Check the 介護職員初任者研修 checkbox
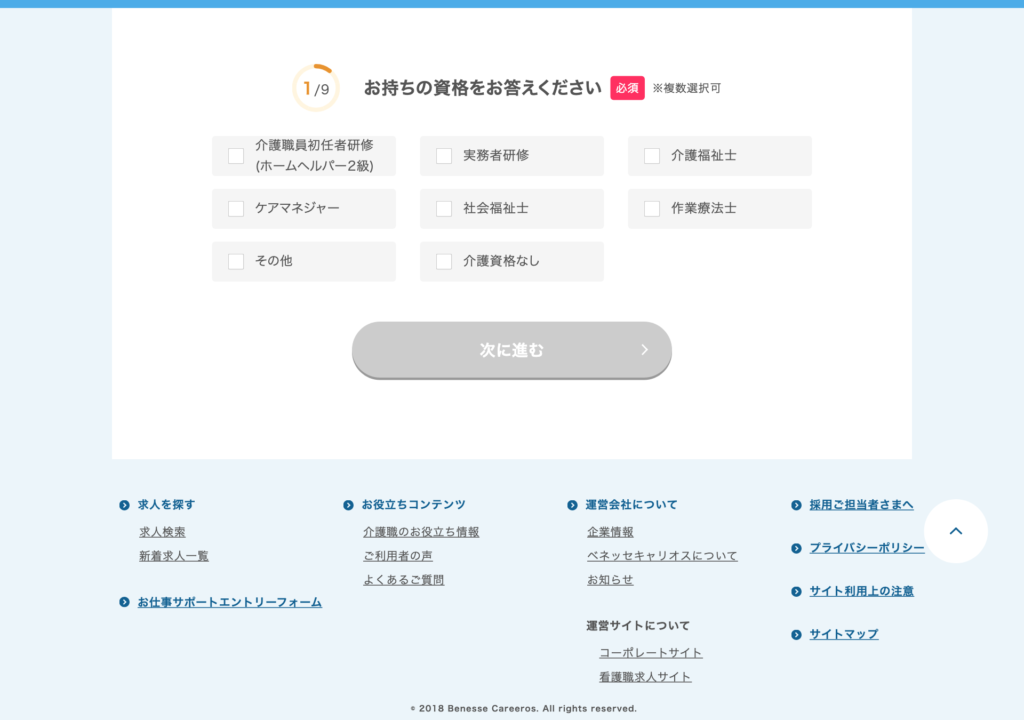1024x720 pixels. (x=236, y=155)
